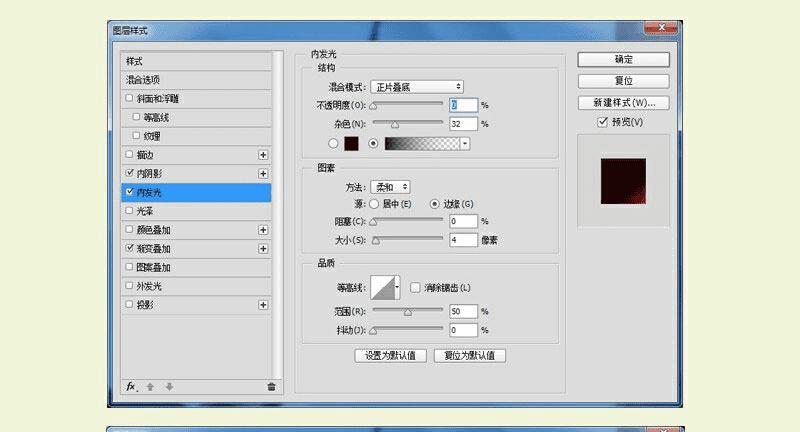Click the 阻塞 slider track

(407, 221)
